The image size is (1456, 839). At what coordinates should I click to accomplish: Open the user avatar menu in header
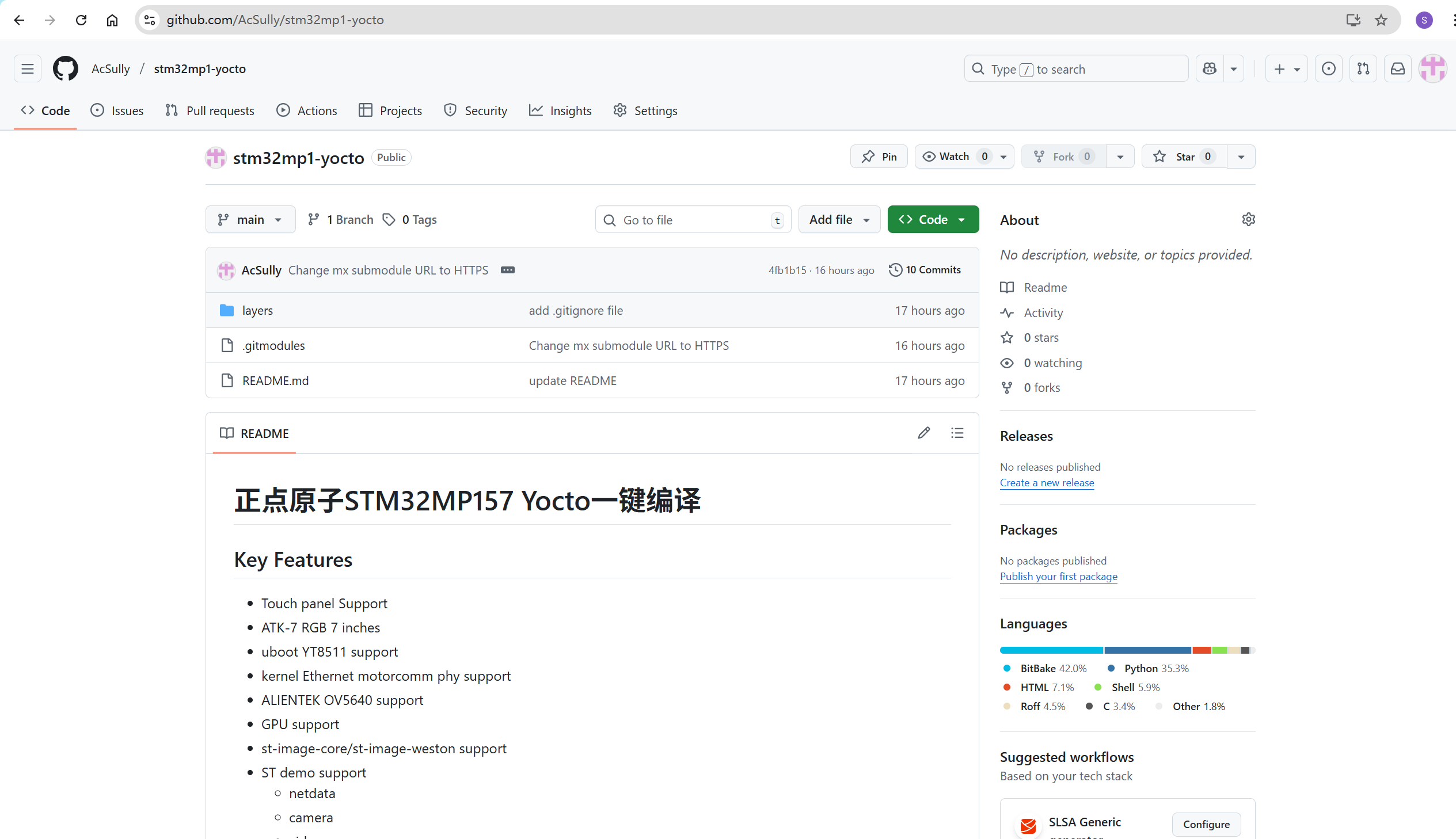tap(1434, 69)
